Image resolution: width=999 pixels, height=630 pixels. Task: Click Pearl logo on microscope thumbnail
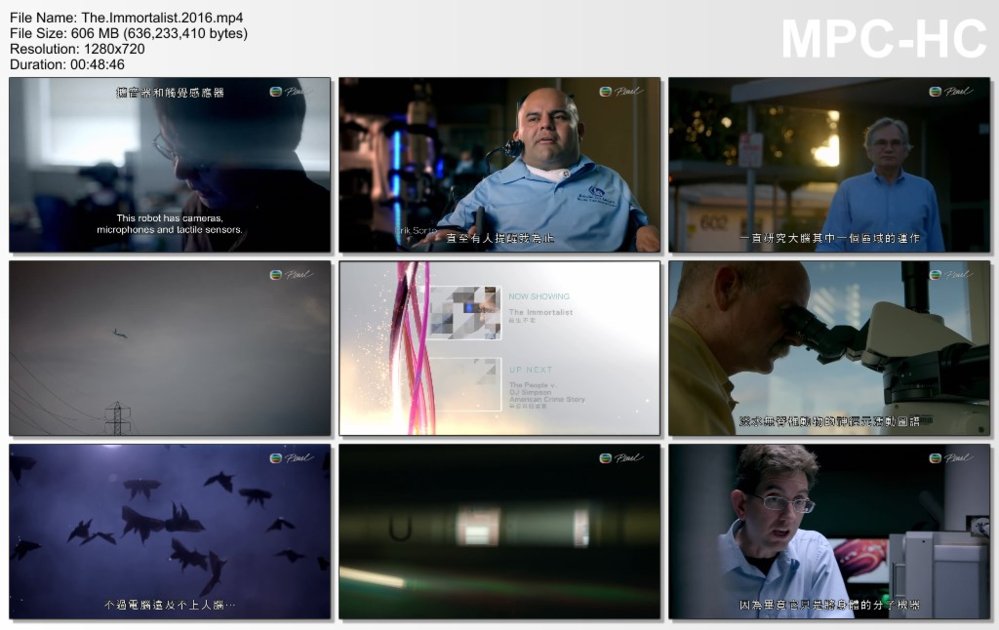950,275
